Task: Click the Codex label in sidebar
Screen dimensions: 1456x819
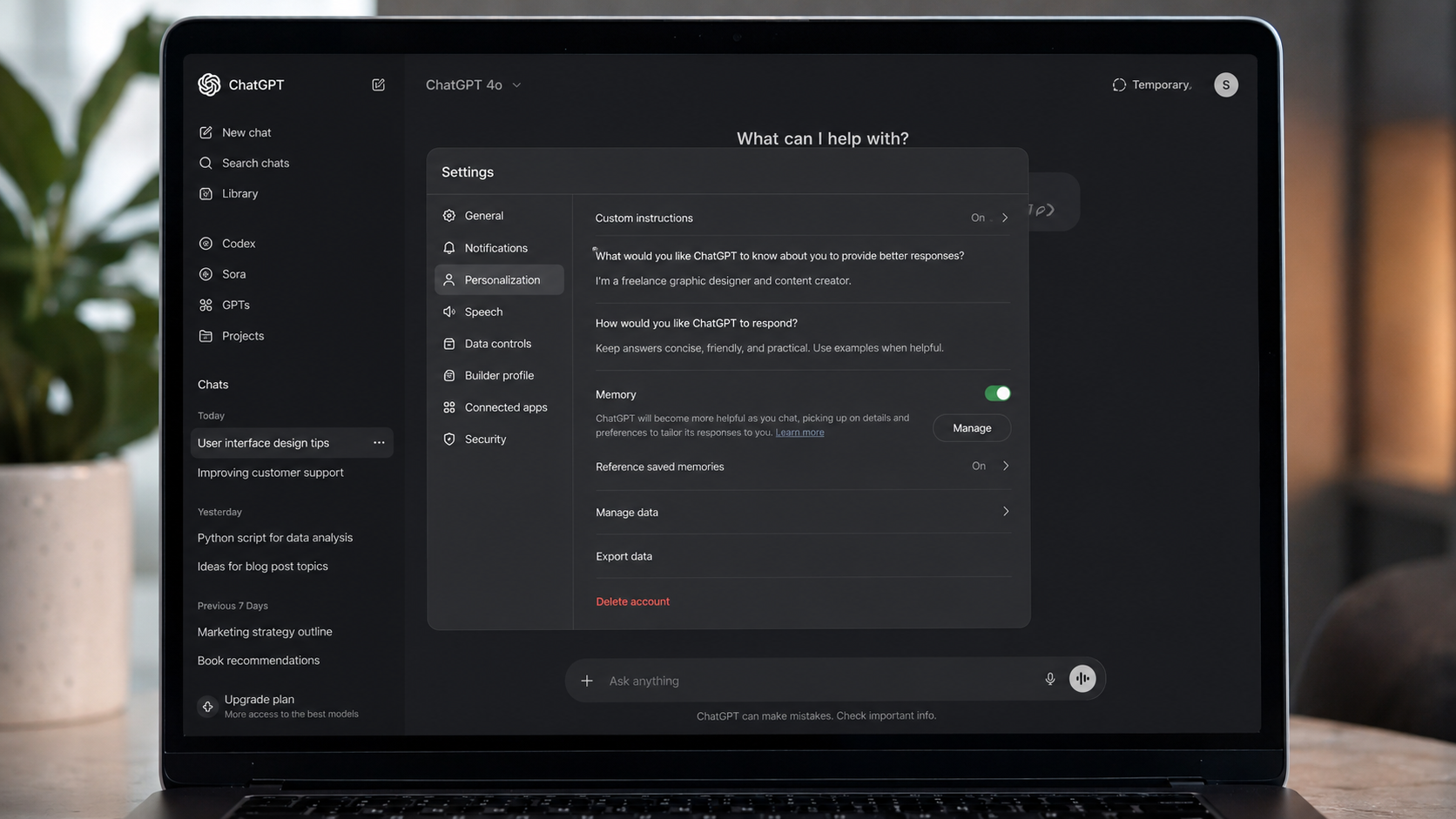Action: pos(239,244)
